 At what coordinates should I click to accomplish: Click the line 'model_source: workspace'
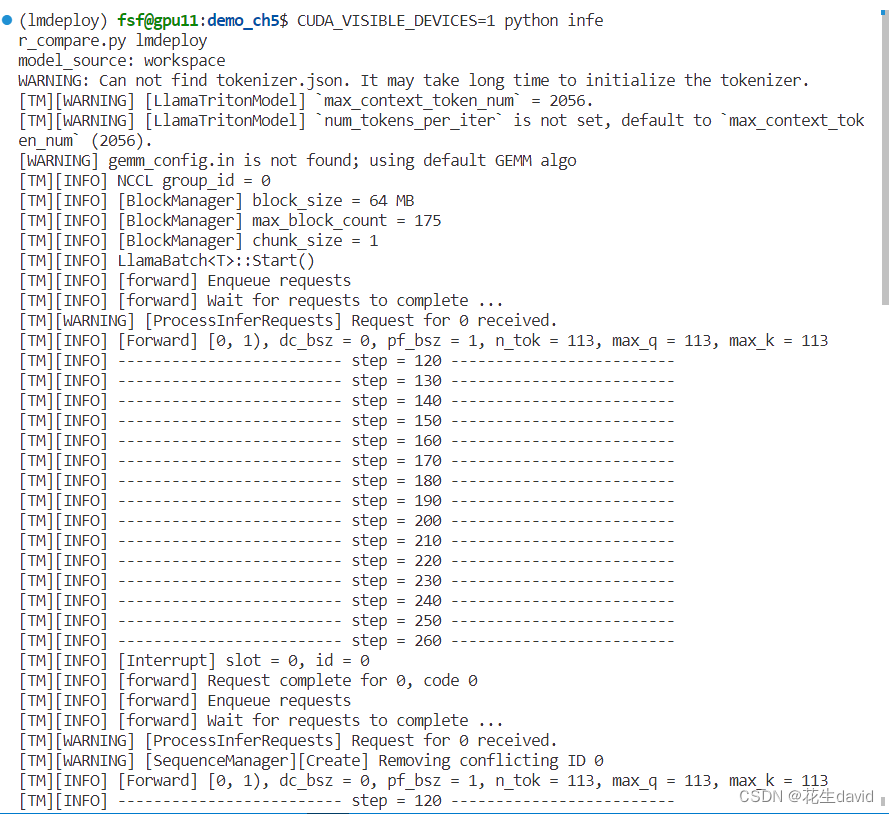(x=121, y=61)
